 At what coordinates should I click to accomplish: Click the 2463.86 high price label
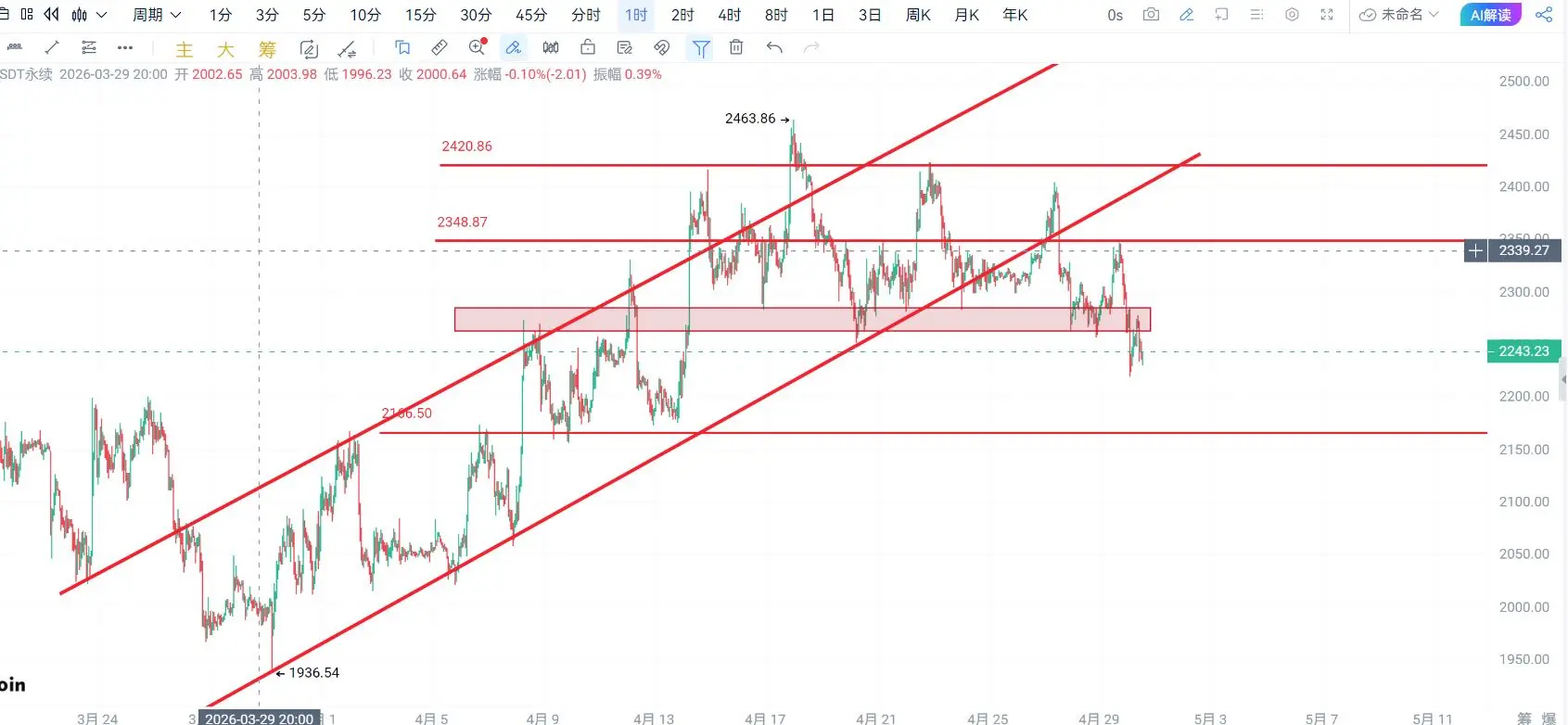click(750, 119)
